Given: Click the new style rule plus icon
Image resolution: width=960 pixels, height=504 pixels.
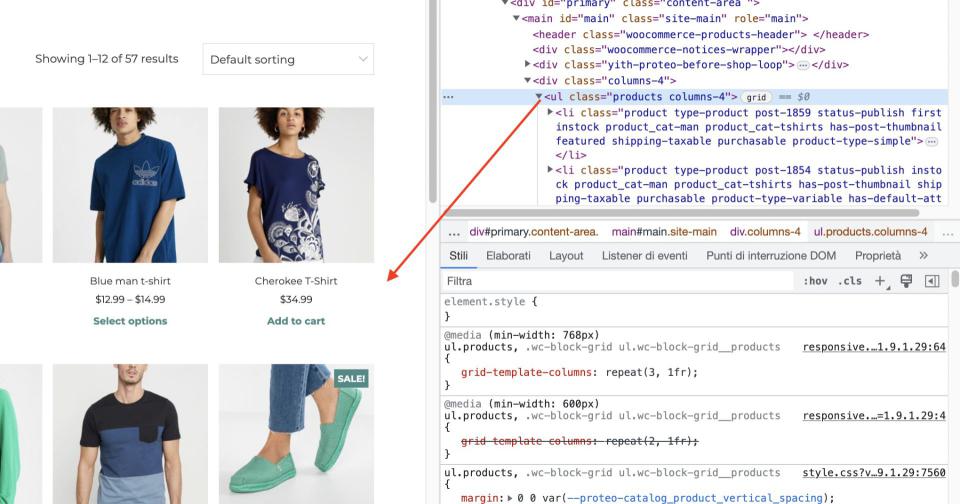Looking at the screenshot, I should pos(881,281).
